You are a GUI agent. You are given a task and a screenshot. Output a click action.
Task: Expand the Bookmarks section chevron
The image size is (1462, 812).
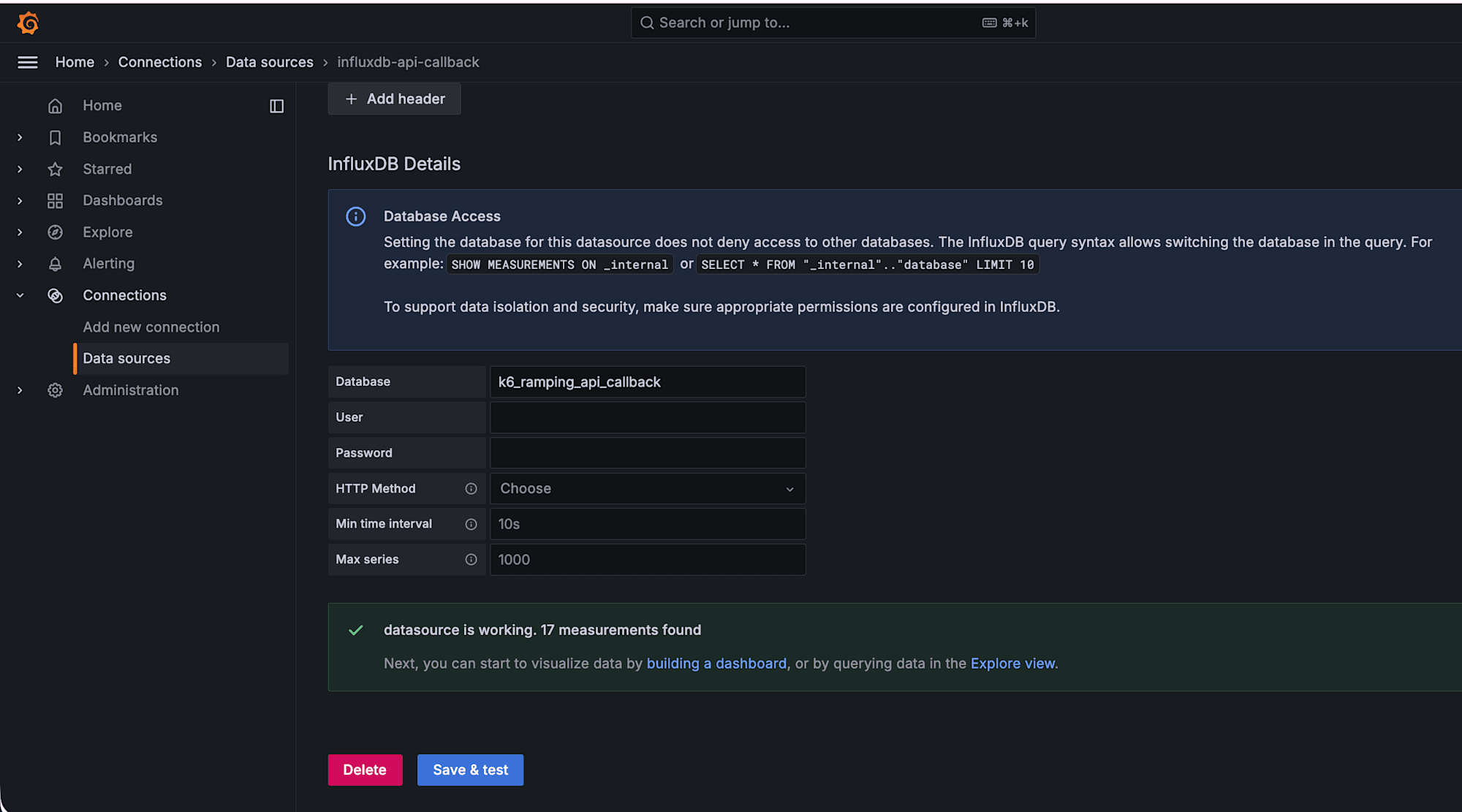[x=20, y=137]
